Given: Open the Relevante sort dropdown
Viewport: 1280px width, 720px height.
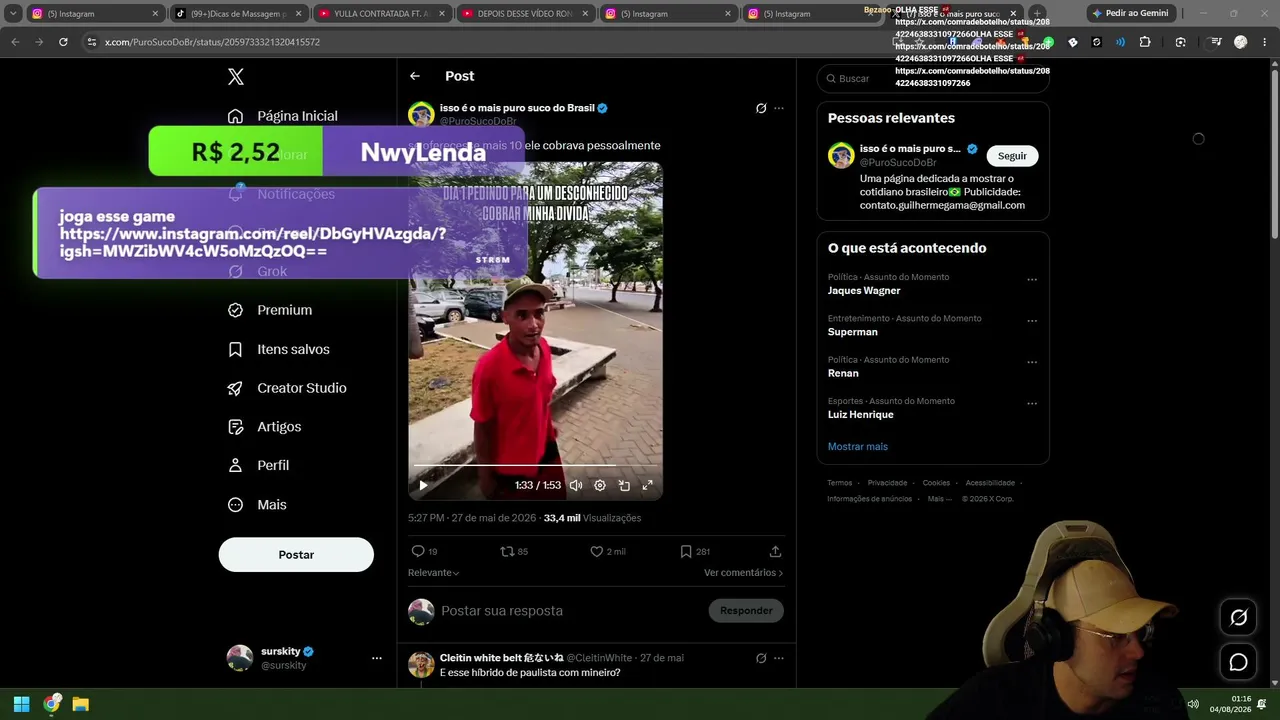Looking at the screenshot, I should click(434, 573).
